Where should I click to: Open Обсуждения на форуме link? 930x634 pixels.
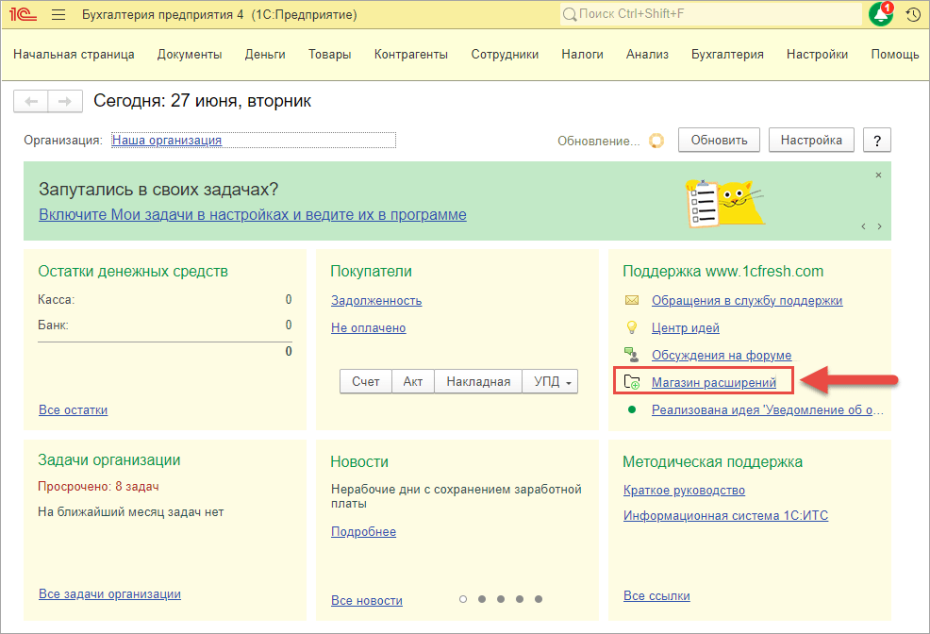(722, 355)
